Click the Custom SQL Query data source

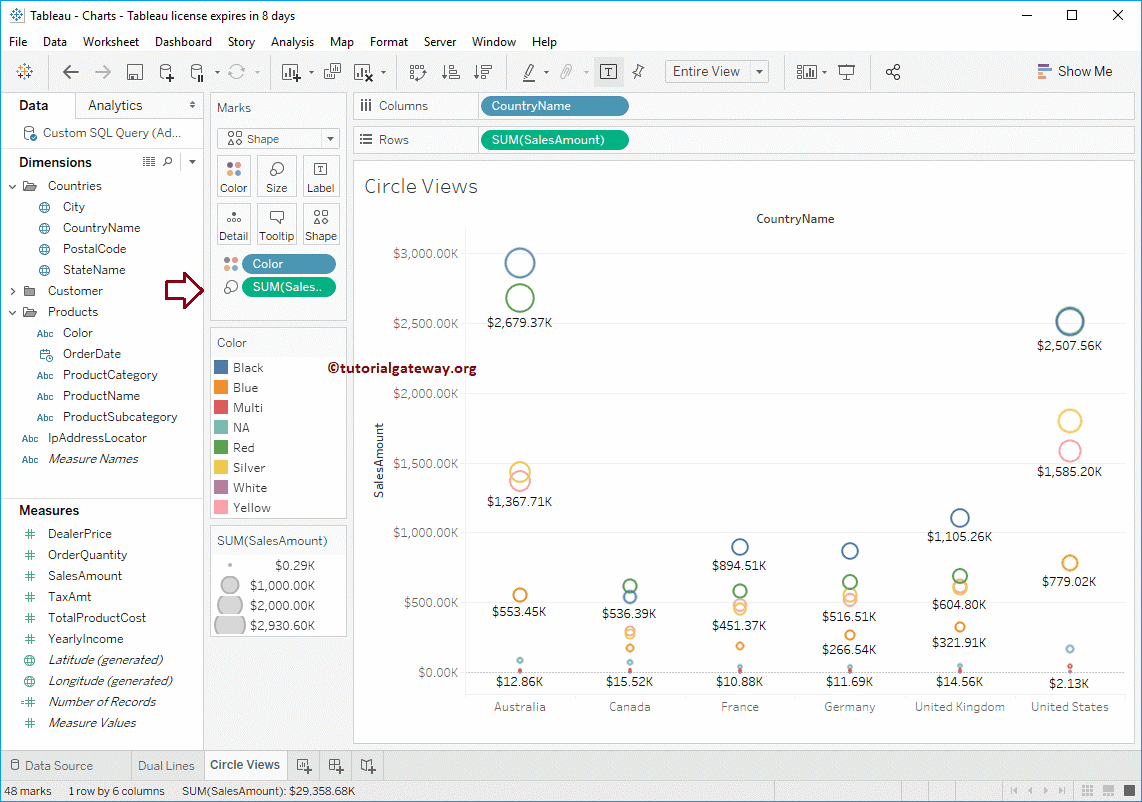102,133
